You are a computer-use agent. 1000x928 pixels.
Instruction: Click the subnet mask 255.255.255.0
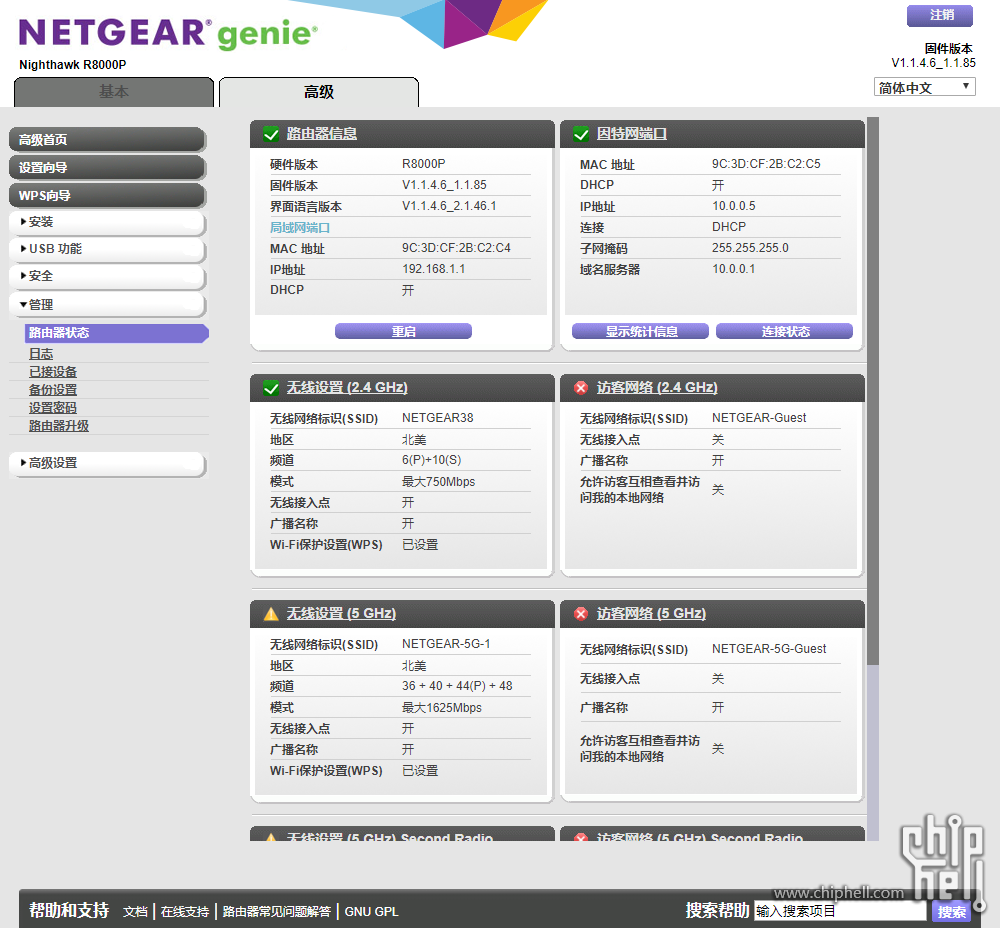point(751,248)
